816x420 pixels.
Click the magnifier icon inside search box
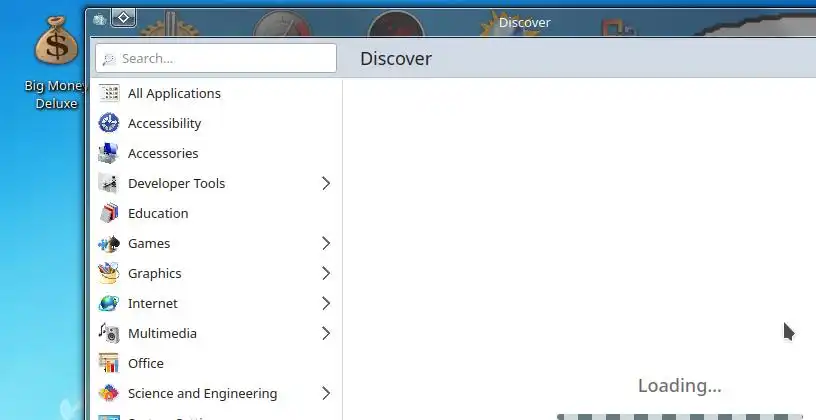pyautogui.click(x=109, y=59)
